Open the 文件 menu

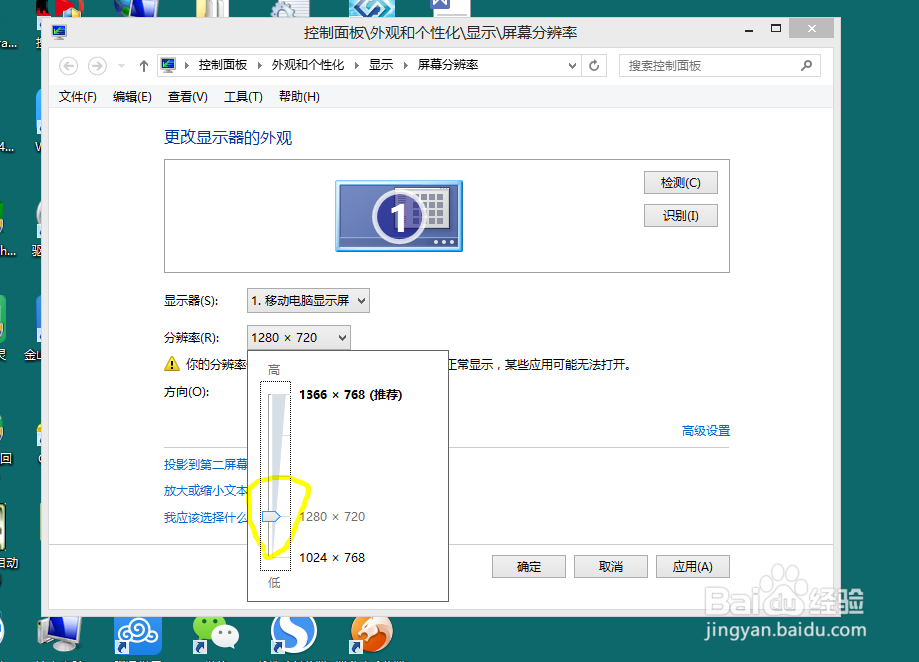77,96
